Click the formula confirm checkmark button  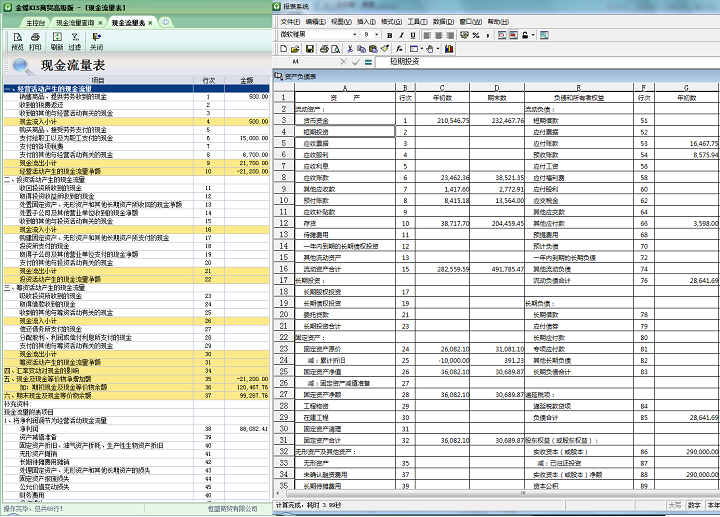(354, 61)
